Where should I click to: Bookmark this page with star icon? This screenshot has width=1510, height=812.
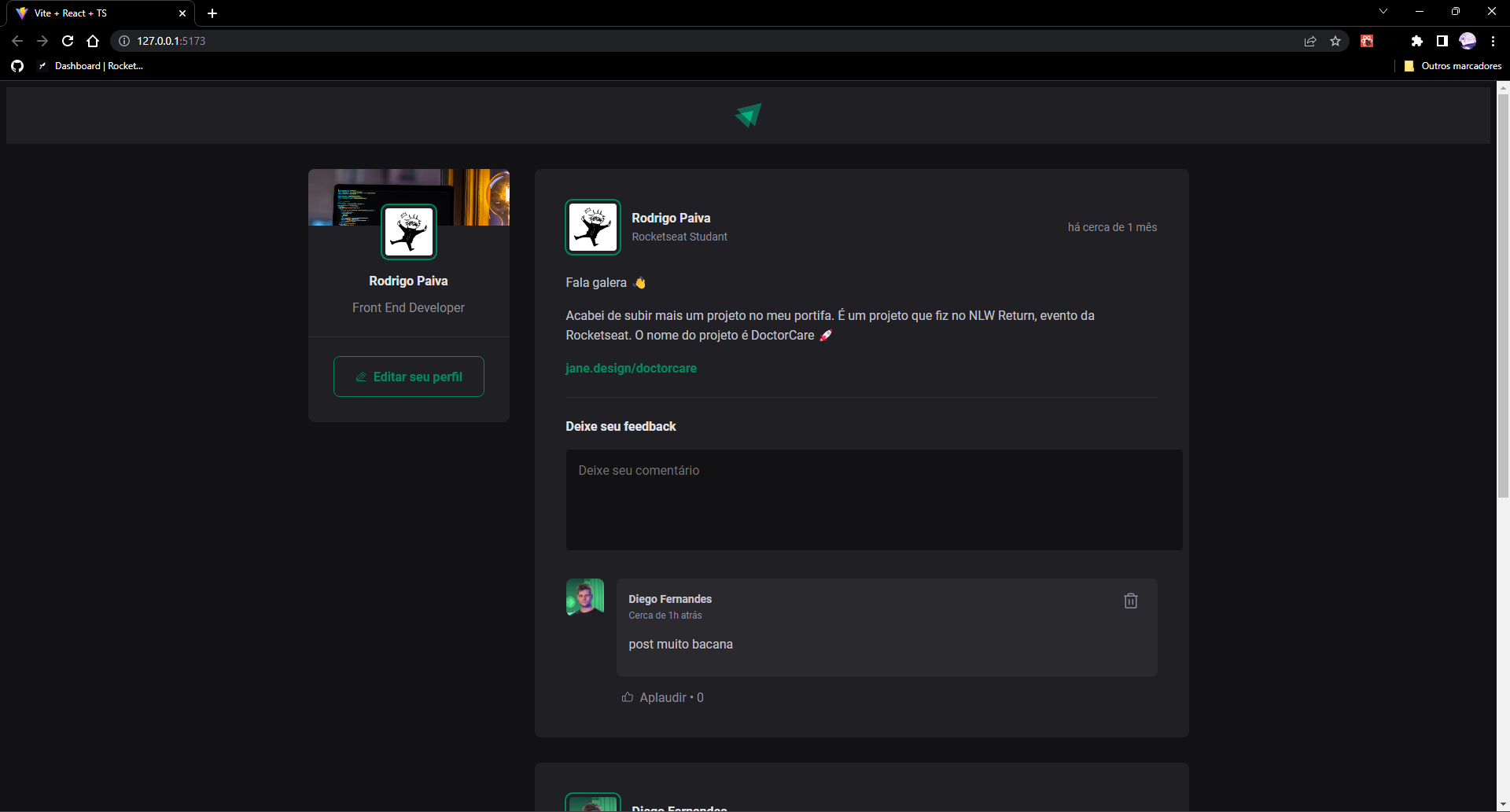point(1335,41)
